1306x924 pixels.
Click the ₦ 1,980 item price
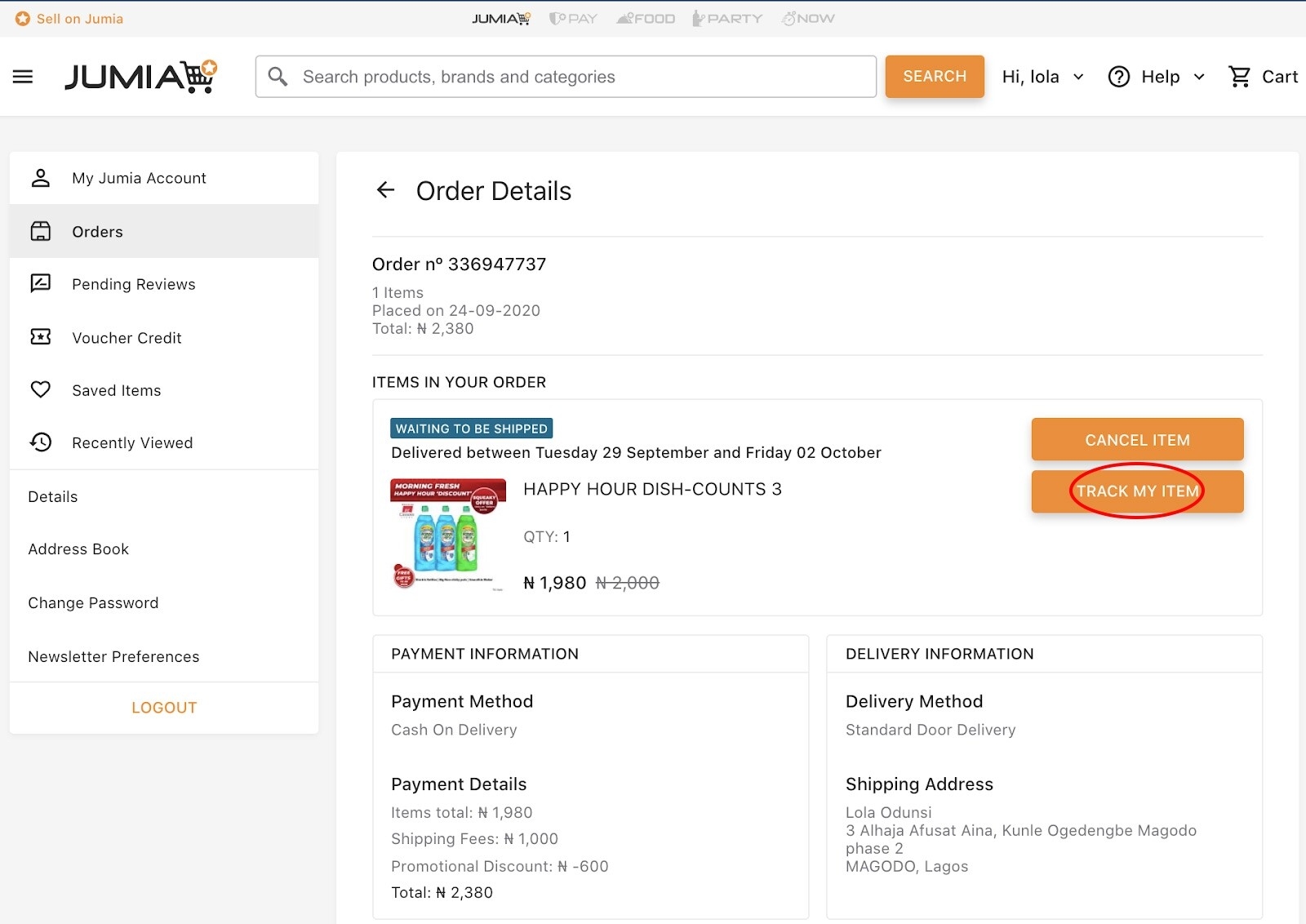(555, 583)
